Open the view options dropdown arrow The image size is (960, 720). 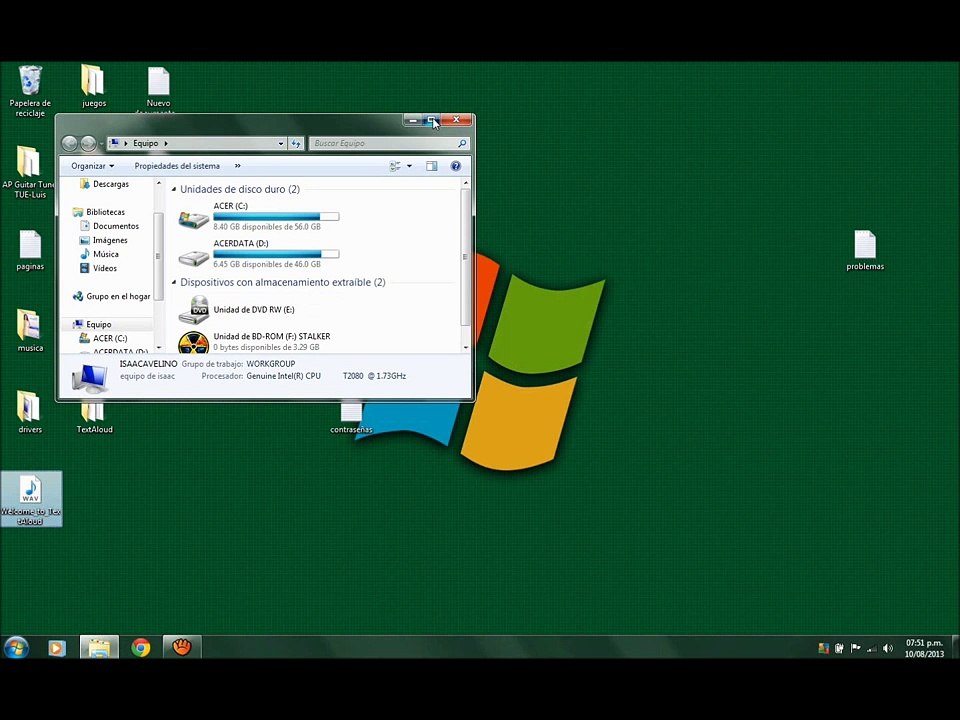(x=410, y=166)
